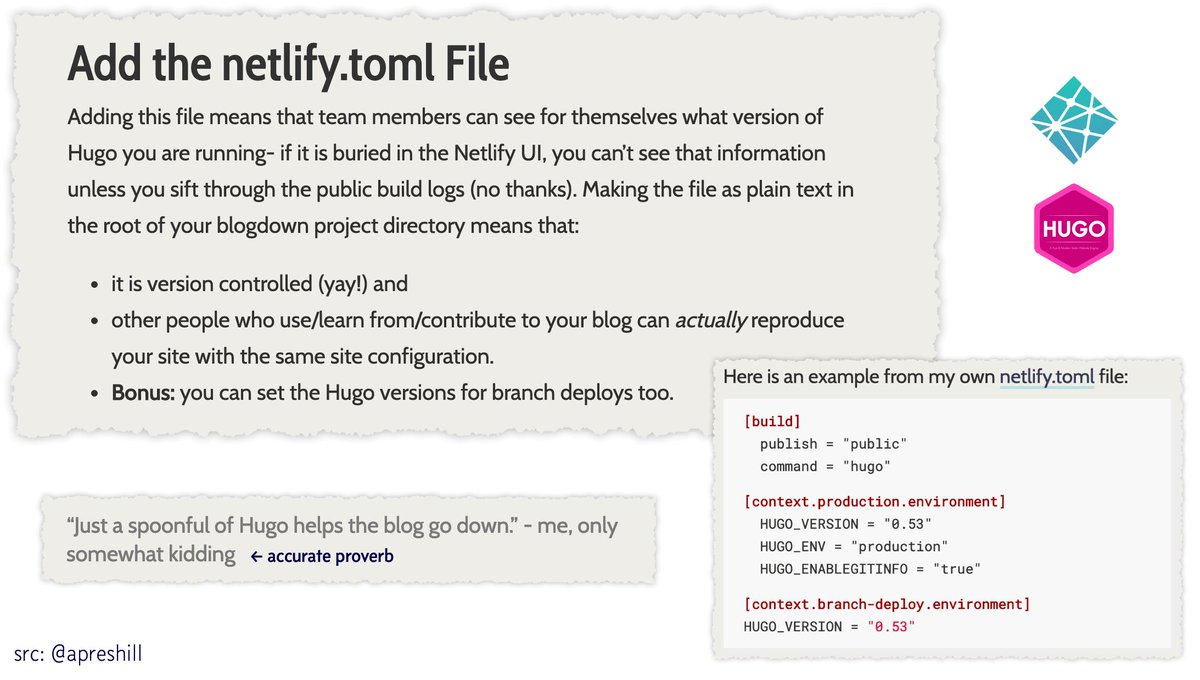Click the "← accurate proverb" annotation

coord(322,556)
